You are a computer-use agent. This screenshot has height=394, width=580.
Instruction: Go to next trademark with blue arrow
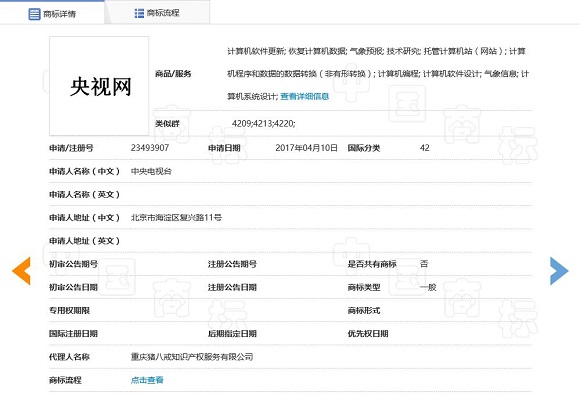coord(559,271)
